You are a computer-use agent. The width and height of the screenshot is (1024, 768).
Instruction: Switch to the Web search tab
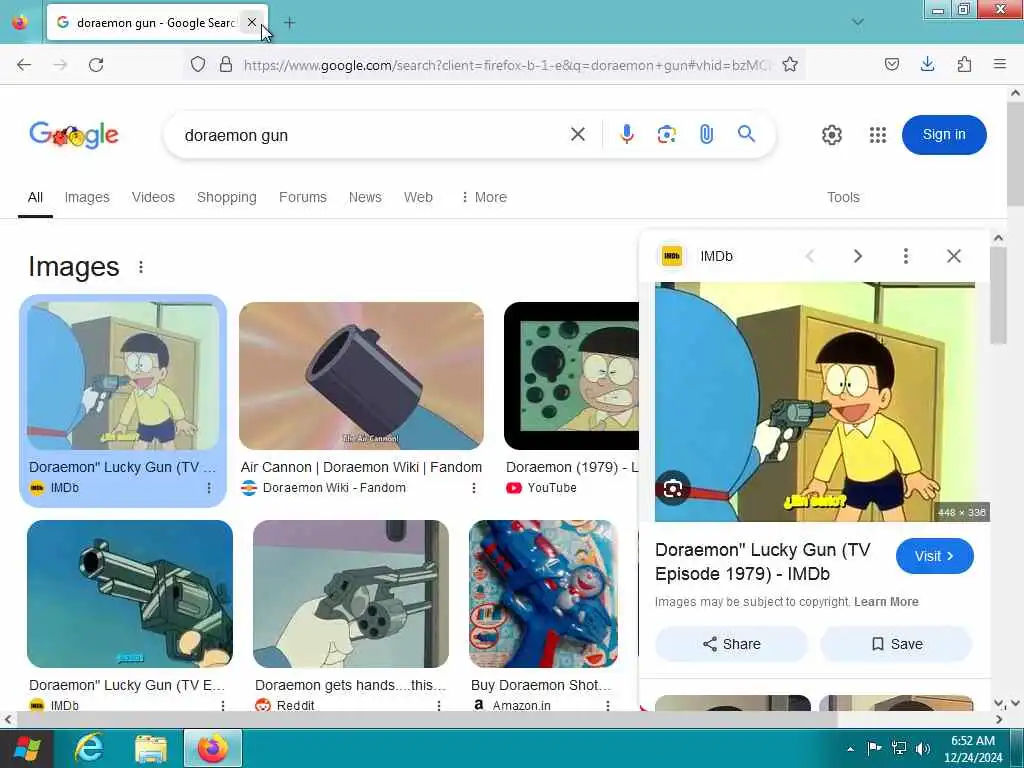click(x=418, y=197)
